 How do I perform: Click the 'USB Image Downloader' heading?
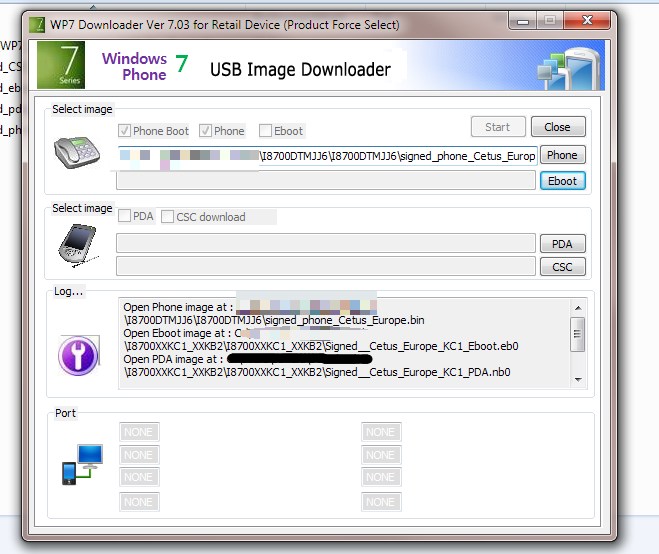coord(300,70)
